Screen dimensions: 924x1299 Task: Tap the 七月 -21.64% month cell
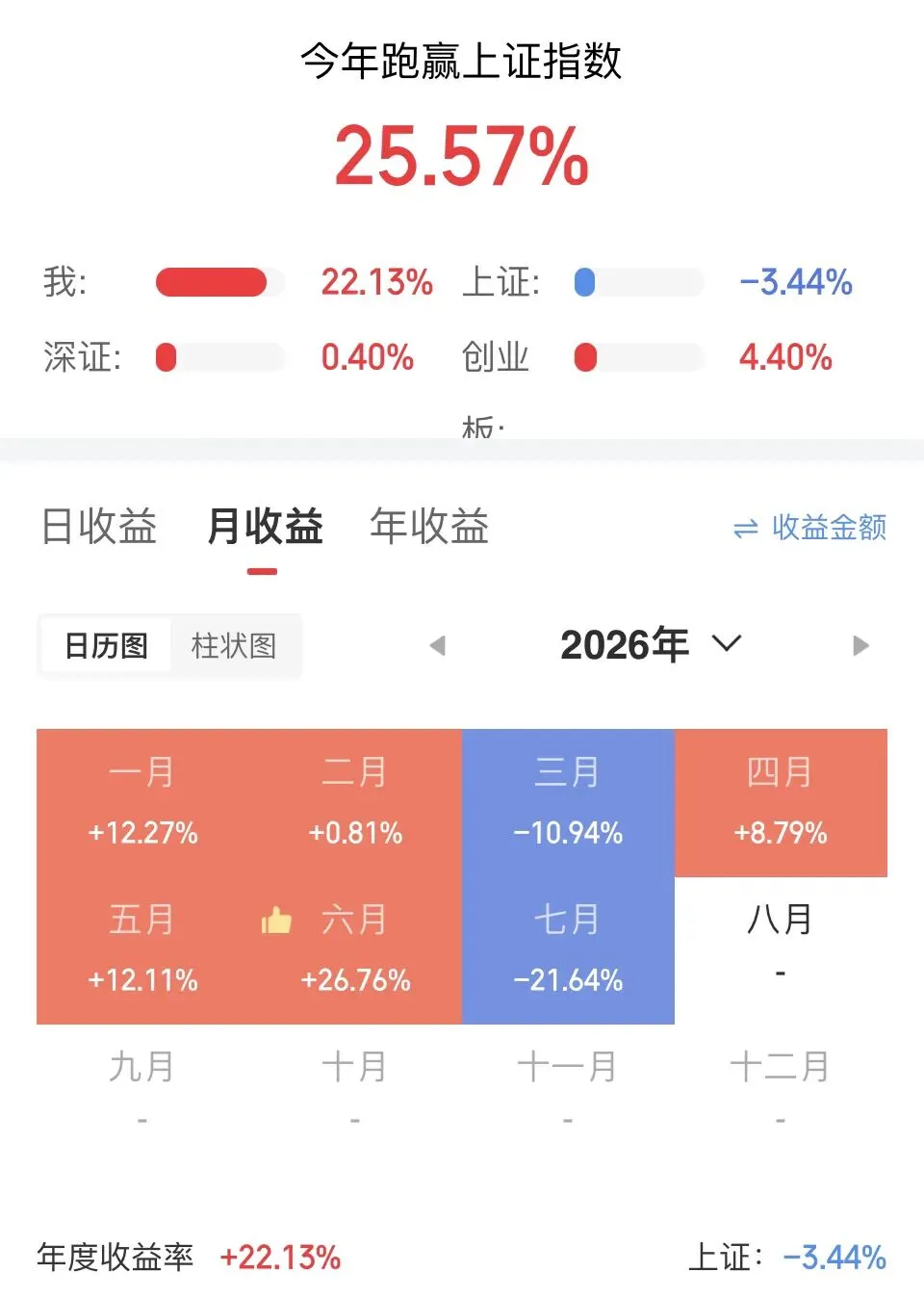click(568, 950)
